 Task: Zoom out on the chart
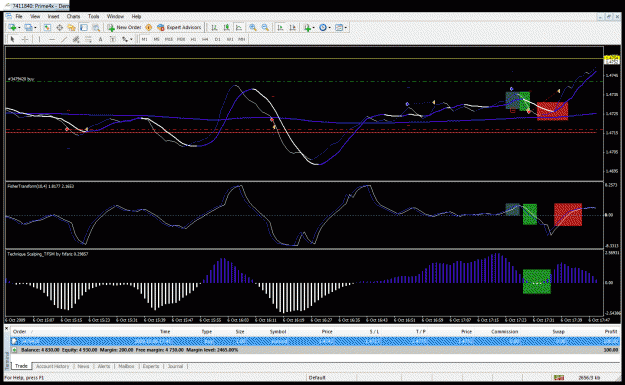(x=265, y=28)
